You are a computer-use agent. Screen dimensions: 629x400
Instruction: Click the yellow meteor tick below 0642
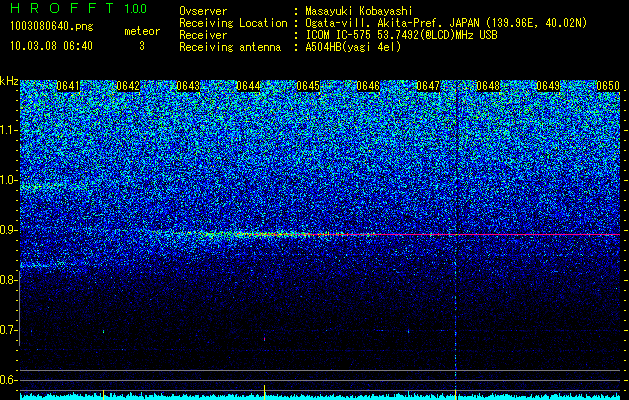pos(103,394)
